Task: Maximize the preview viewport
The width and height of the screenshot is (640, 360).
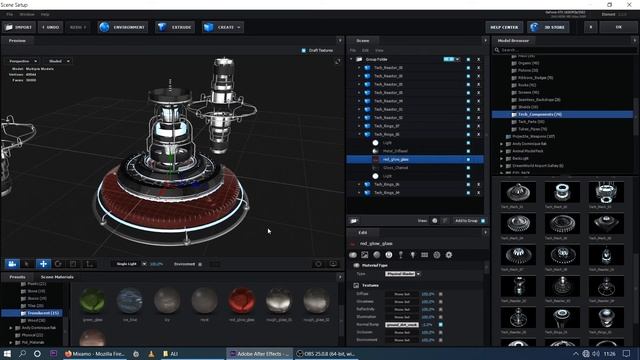Action: 337,61
